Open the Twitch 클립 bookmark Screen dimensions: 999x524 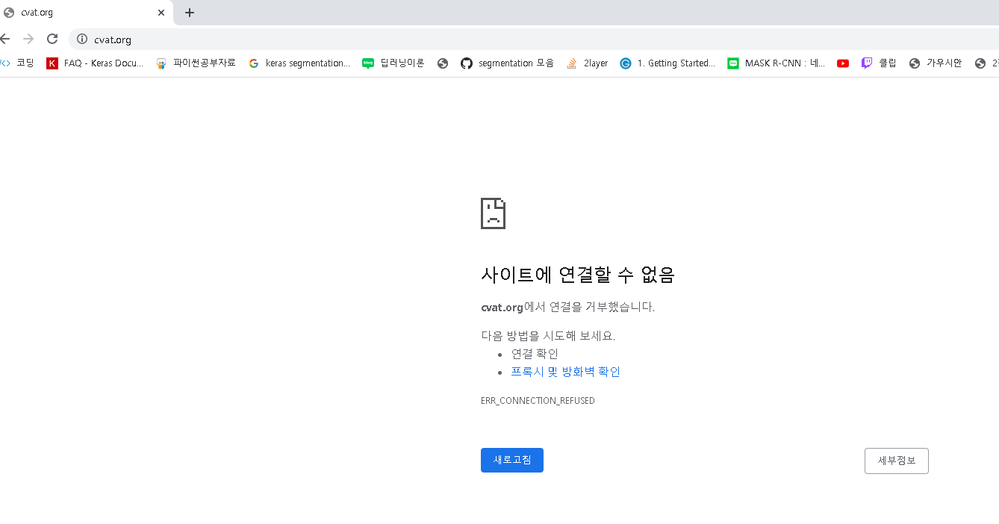[879, 63]
